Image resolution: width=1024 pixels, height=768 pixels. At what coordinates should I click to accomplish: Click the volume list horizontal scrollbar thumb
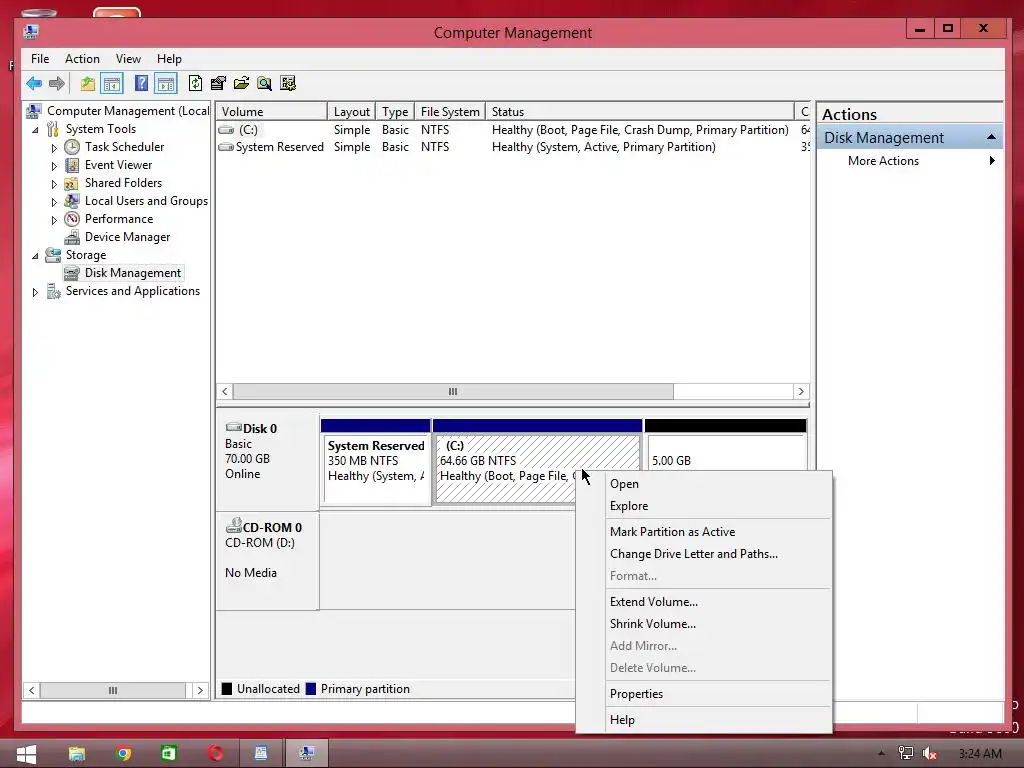453,391
